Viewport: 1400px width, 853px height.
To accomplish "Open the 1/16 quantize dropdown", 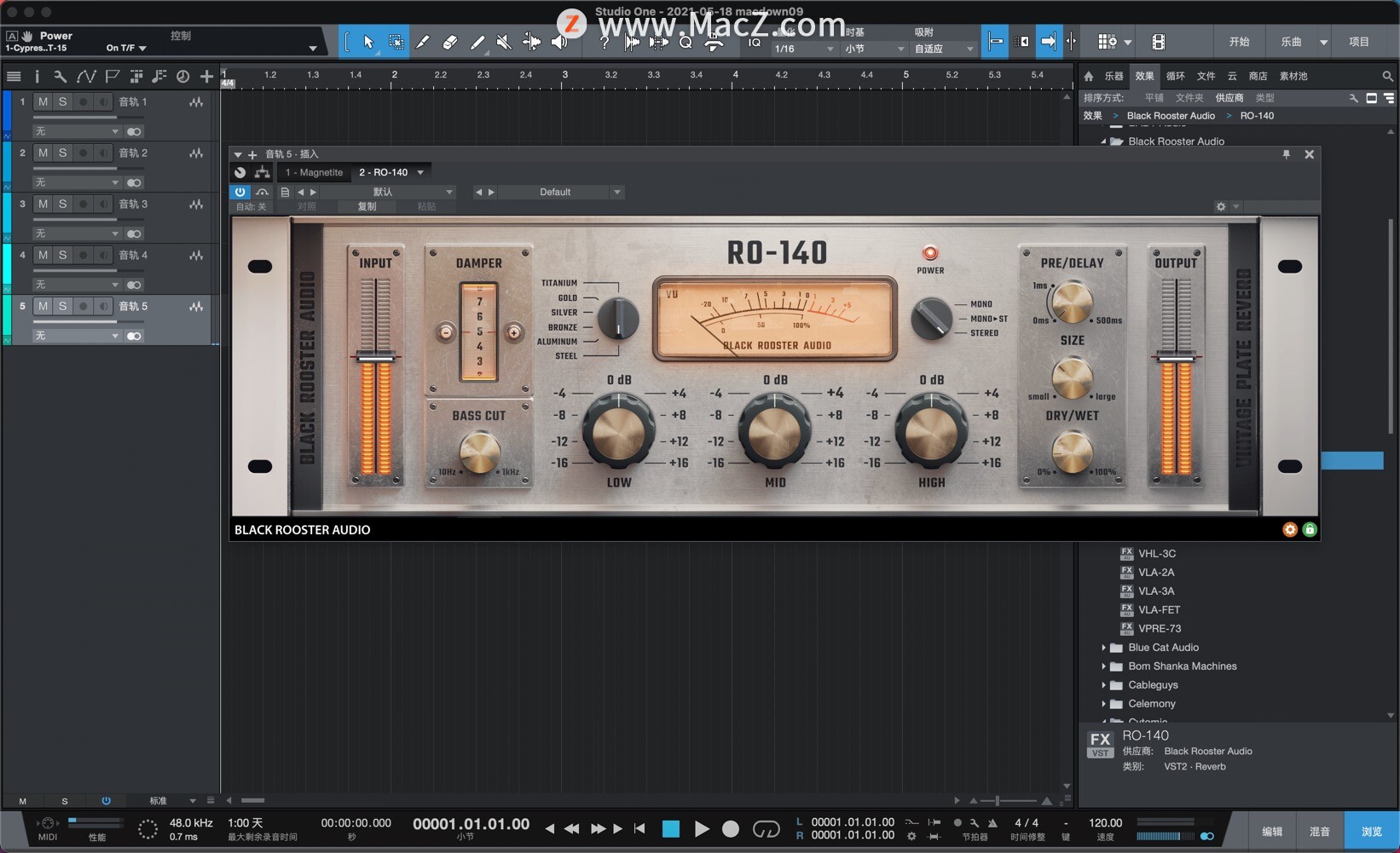I will 803,49.
